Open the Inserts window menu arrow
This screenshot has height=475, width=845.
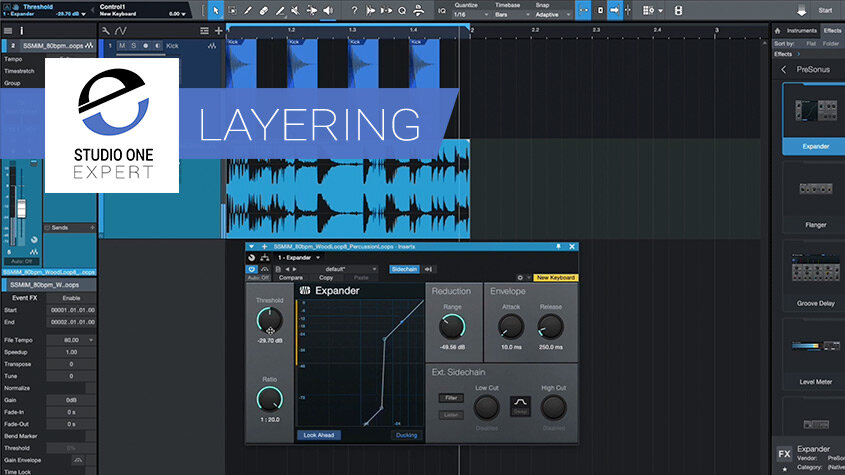click(x=251, y=246)
